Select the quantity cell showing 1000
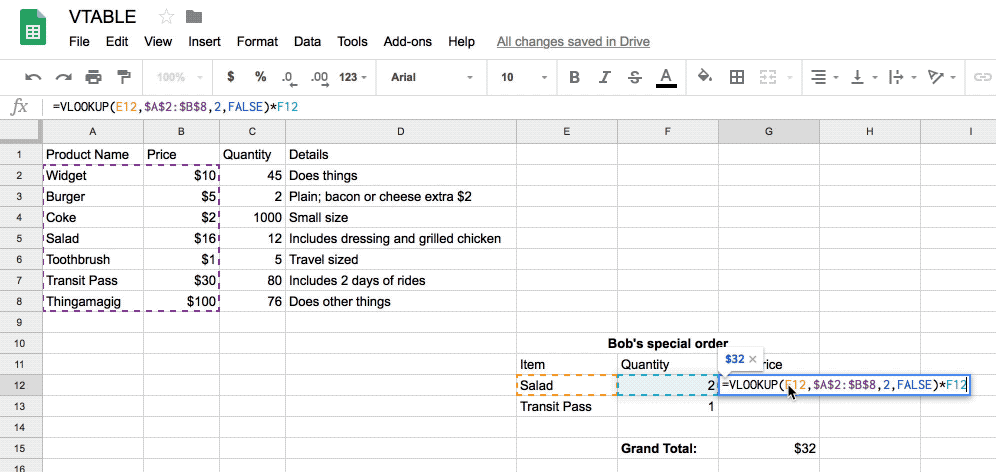This screenshot has width=996, height=472. 253,217
